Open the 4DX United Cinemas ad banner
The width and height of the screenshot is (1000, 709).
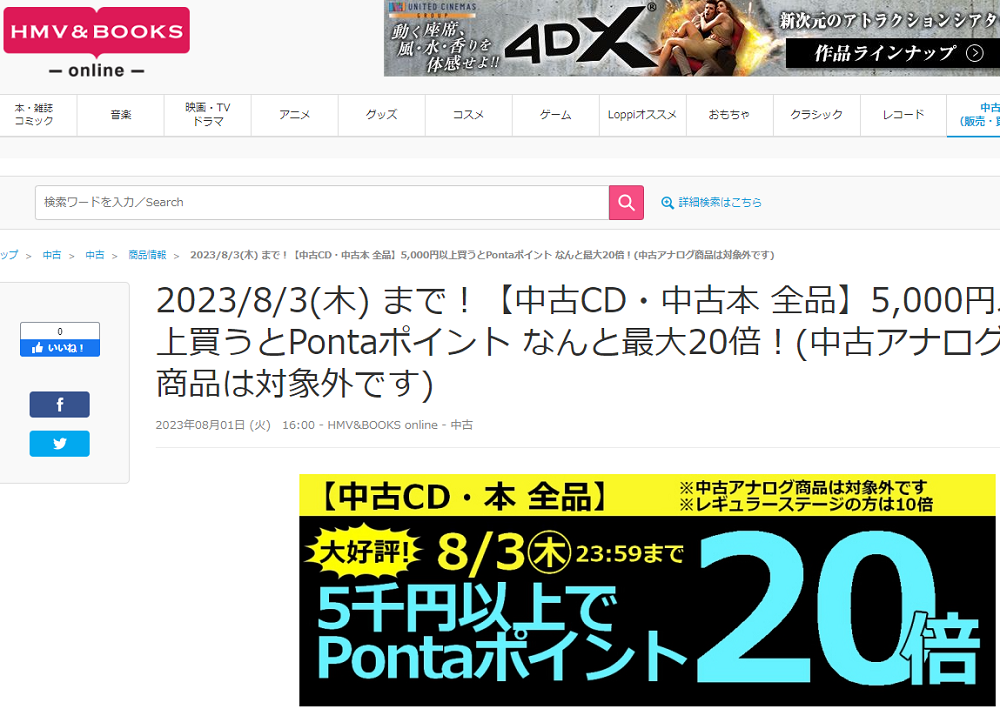pyautogui.click(x=691, y=38)
